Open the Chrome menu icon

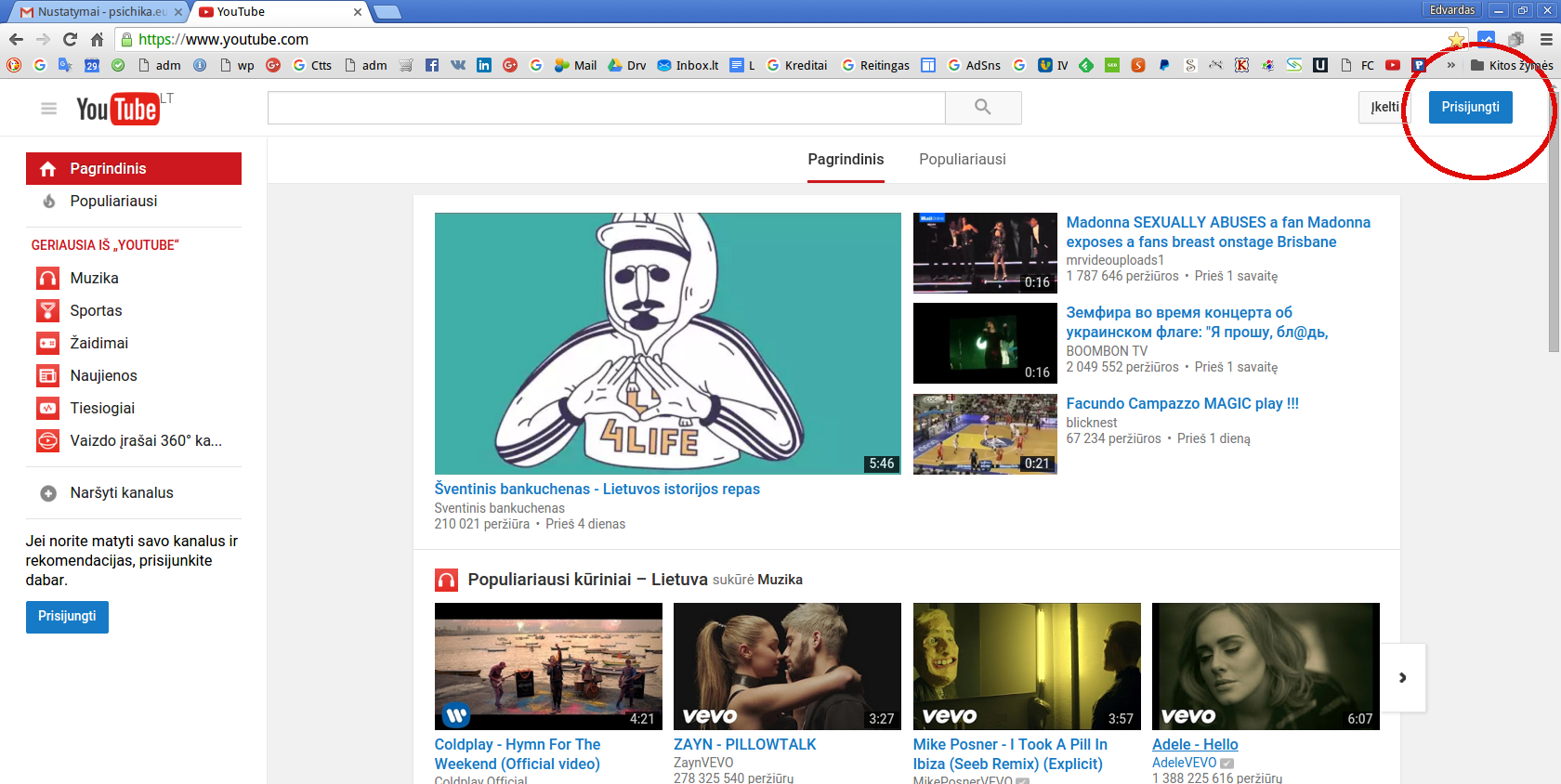coord(1546,39)
